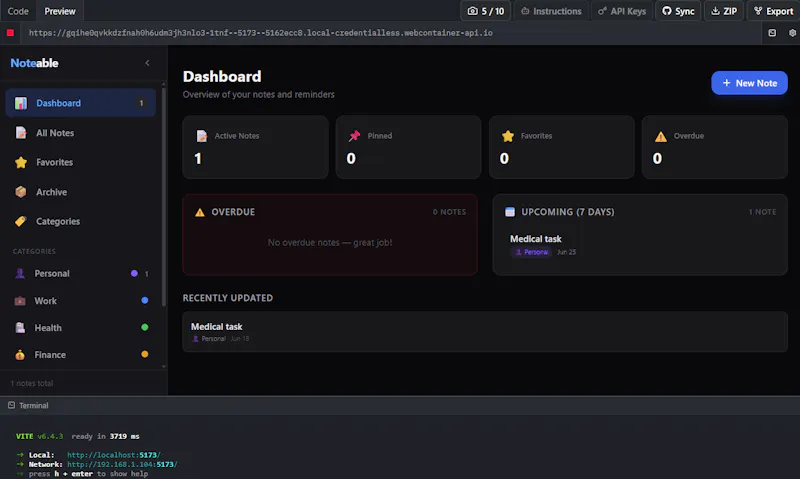Screen dimensions: 800x479
Task: Click the green Health color dot
Action: coord(145,327)
